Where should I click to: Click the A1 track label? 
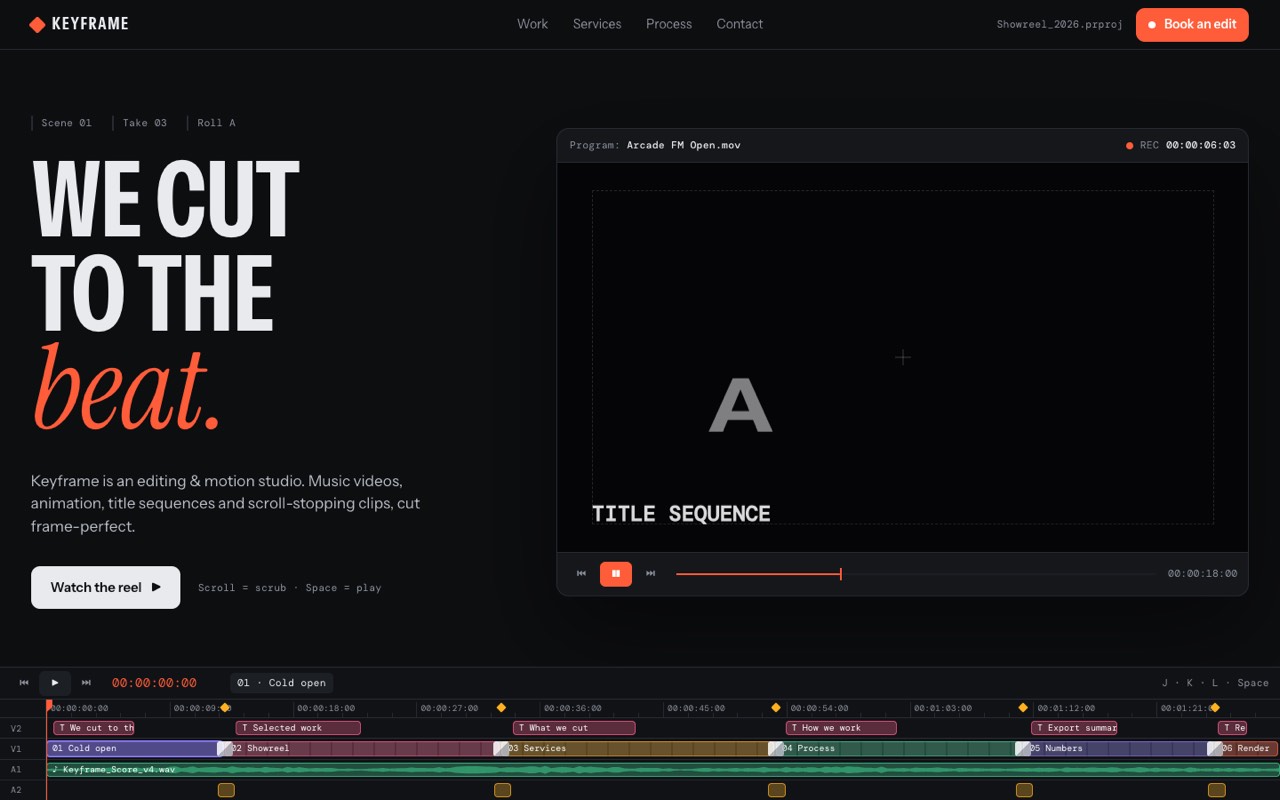16,769
